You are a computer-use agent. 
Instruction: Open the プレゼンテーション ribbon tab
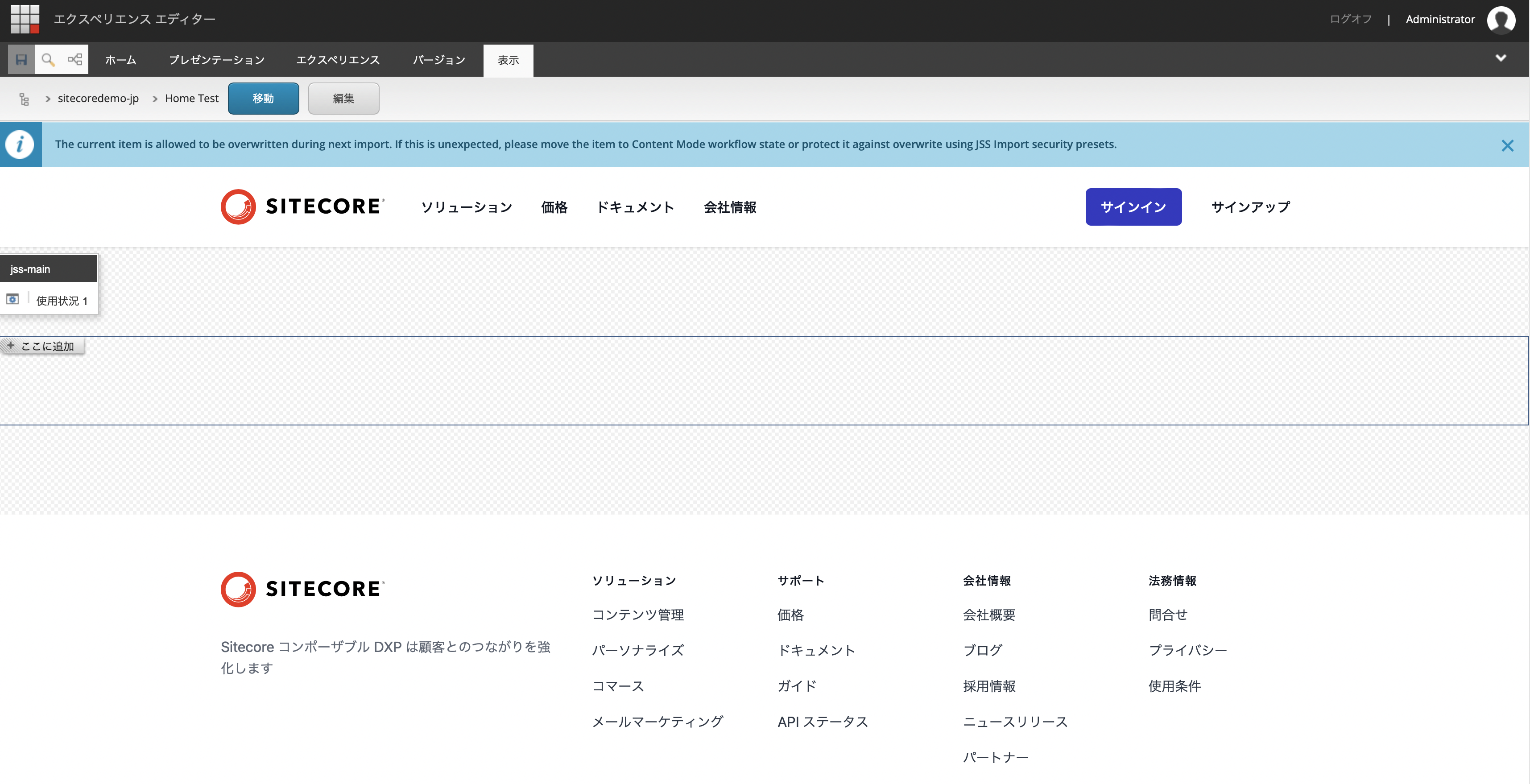(217, 60)
